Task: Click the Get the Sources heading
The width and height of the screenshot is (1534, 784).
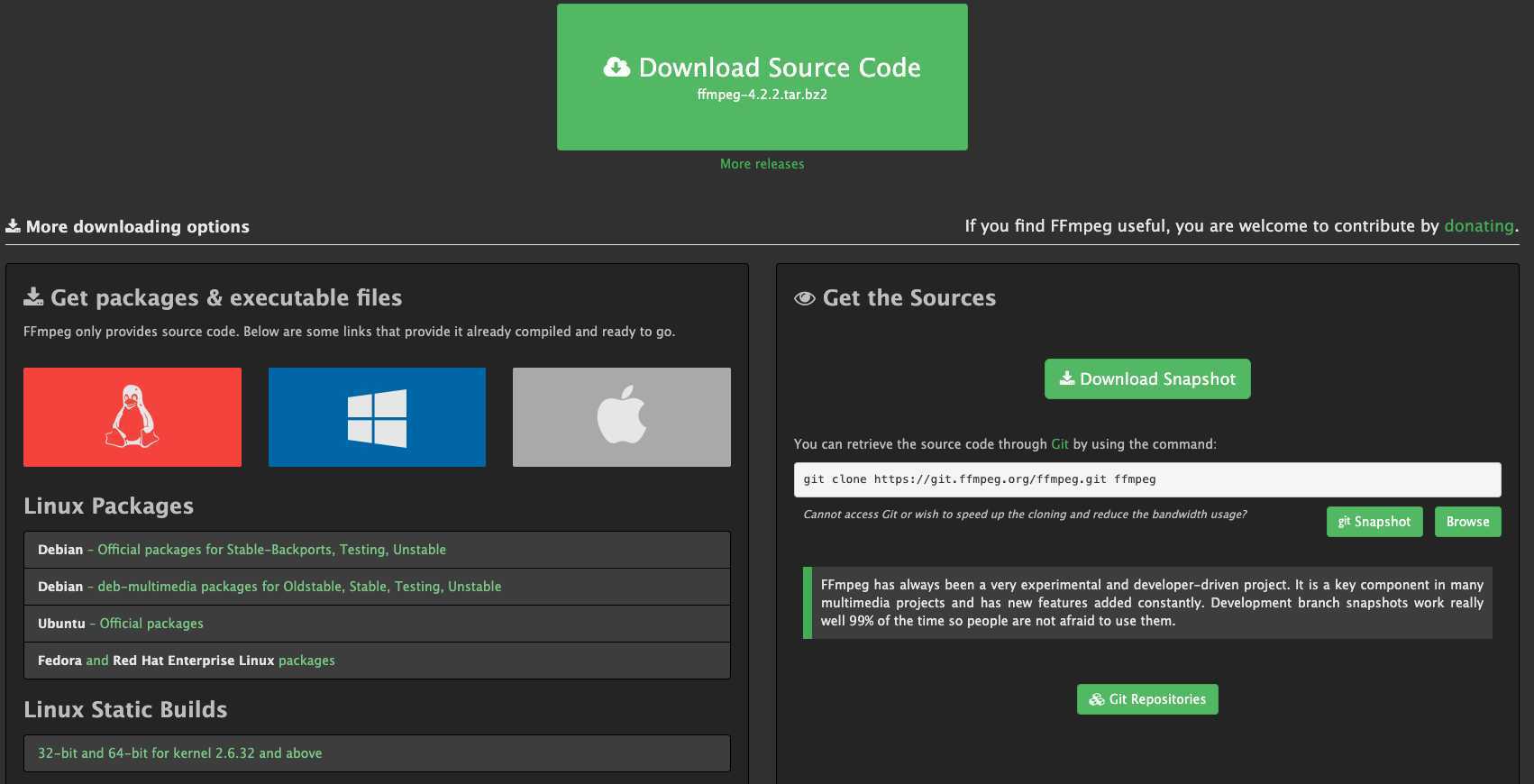Action: click(895, 298)
